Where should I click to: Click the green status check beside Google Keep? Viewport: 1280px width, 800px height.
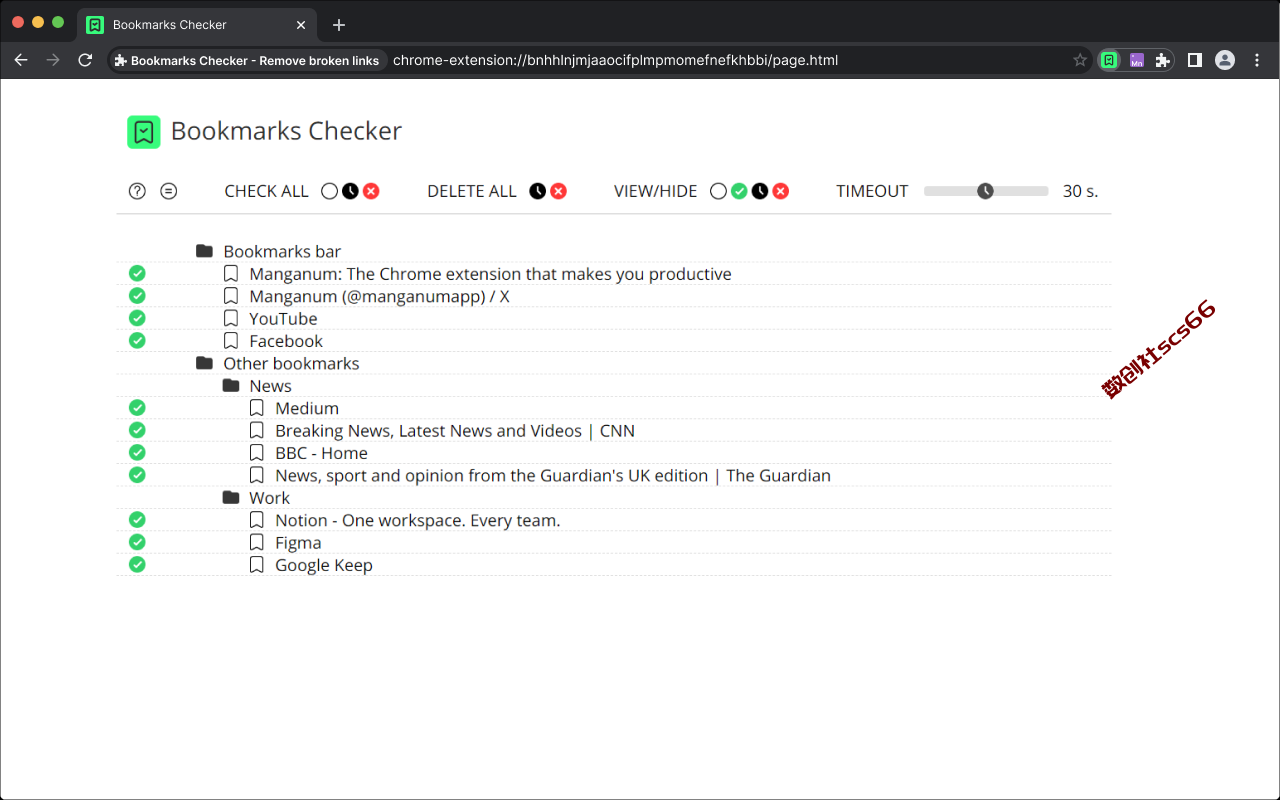[x=137, y=564]
